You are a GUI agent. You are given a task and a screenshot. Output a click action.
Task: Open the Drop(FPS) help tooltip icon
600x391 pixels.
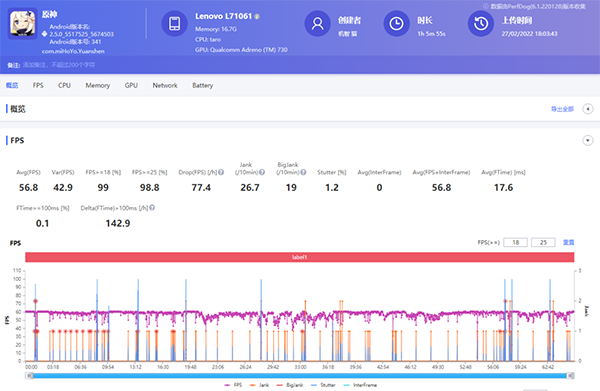[x=221, y=173]
